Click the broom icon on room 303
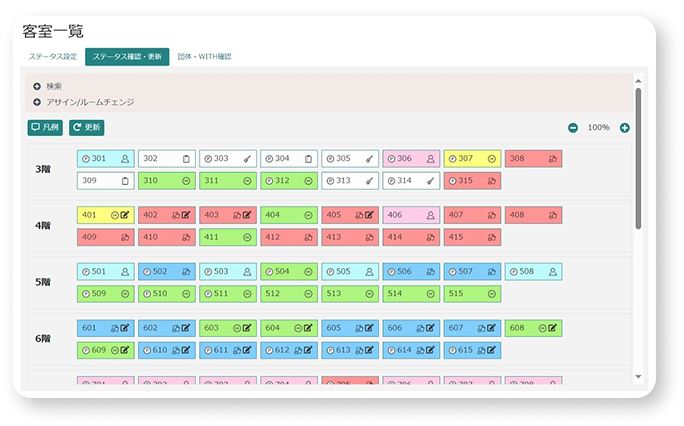This screenshot has width=684, height=426. tap(247, 159)
